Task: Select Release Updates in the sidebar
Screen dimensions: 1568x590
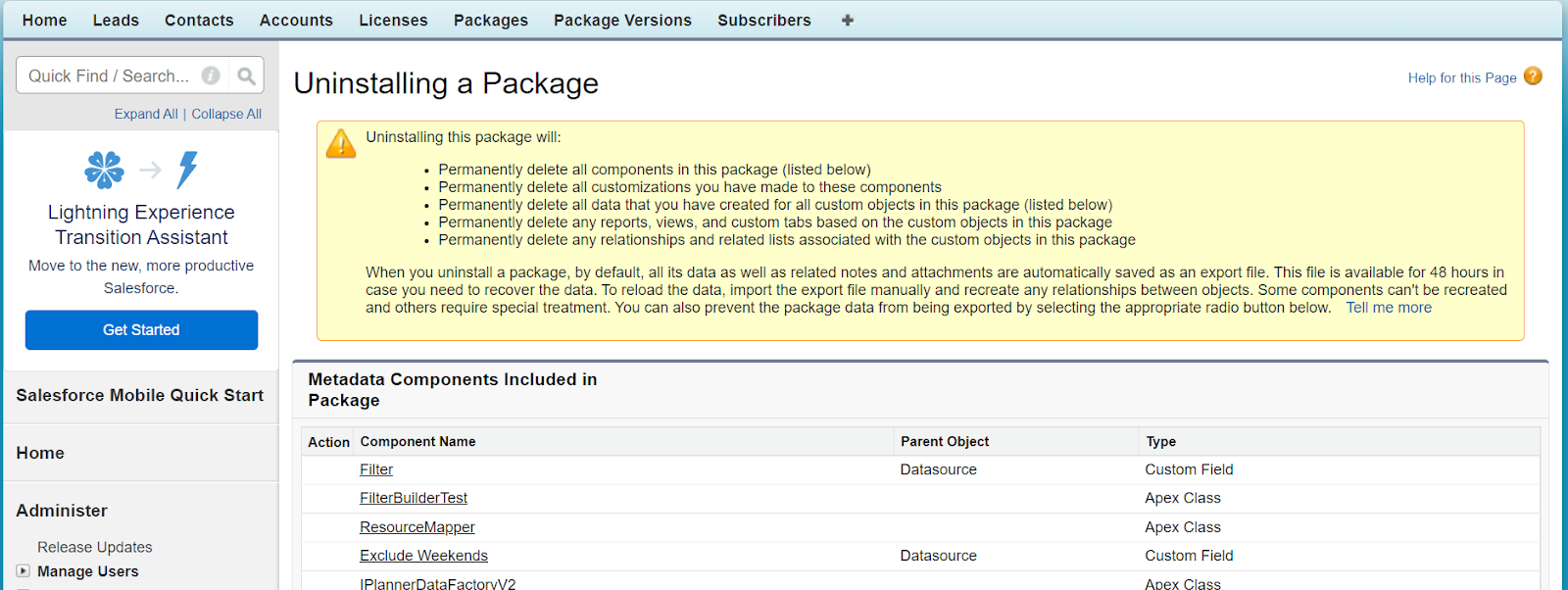Action: pyautogui.click(x=95, y=547)
